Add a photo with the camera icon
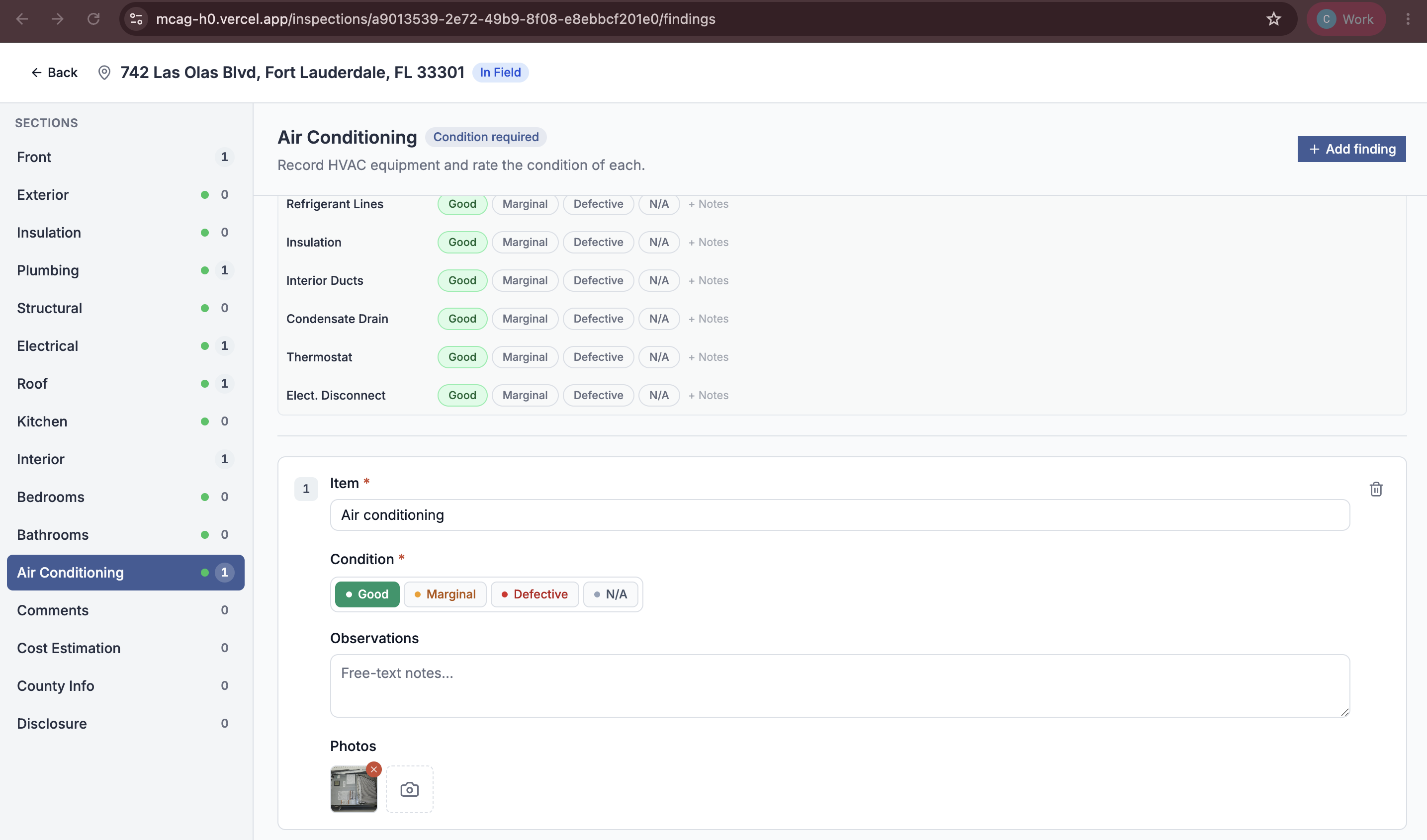The height and width of the screenshot is (840, 1427). [x=409, y=789]
